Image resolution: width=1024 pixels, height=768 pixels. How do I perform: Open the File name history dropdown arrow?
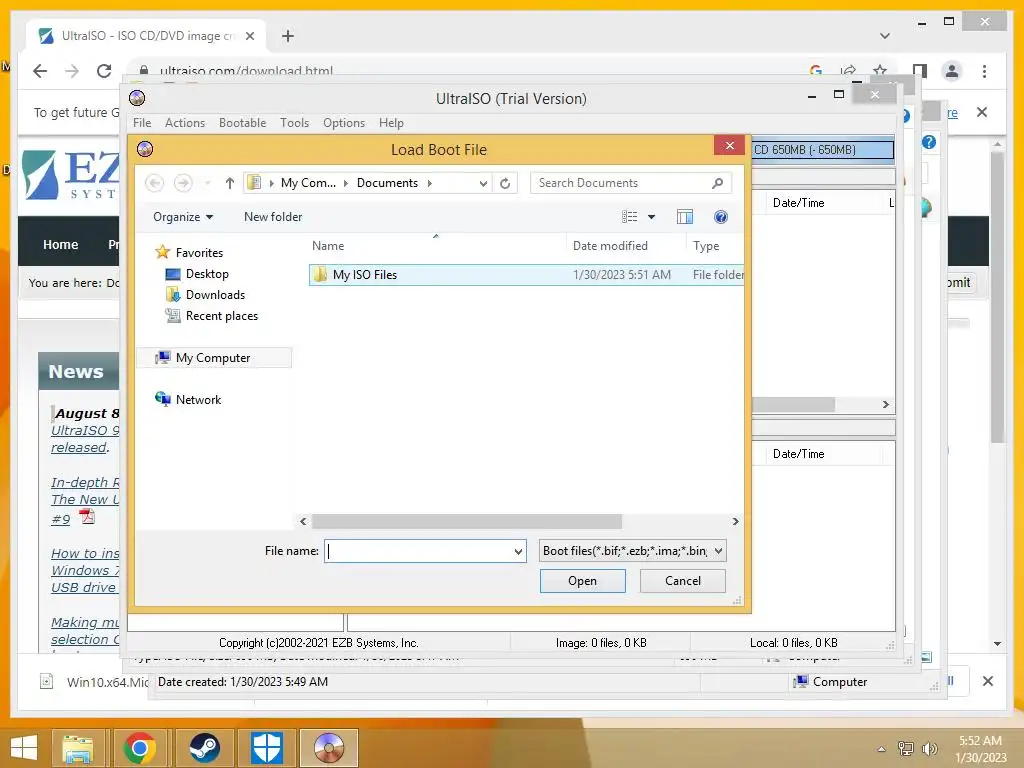[x=518, y=552]
